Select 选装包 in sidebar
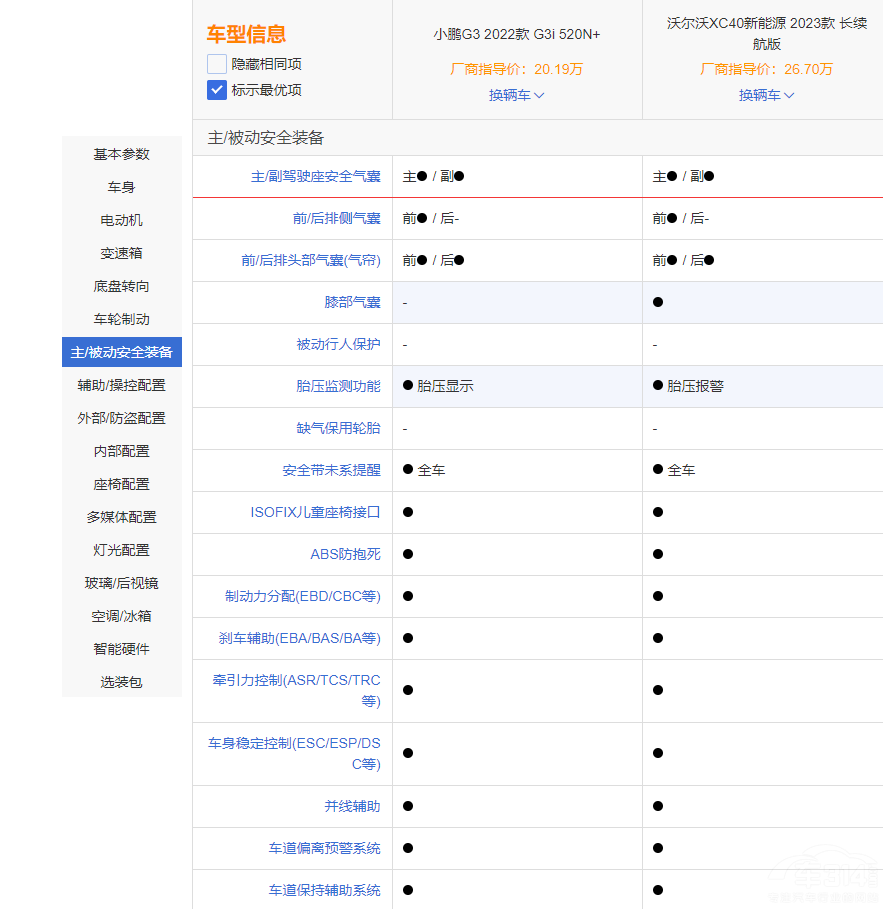This screenshot has width=883, height=909. click(x=122, y=682)
